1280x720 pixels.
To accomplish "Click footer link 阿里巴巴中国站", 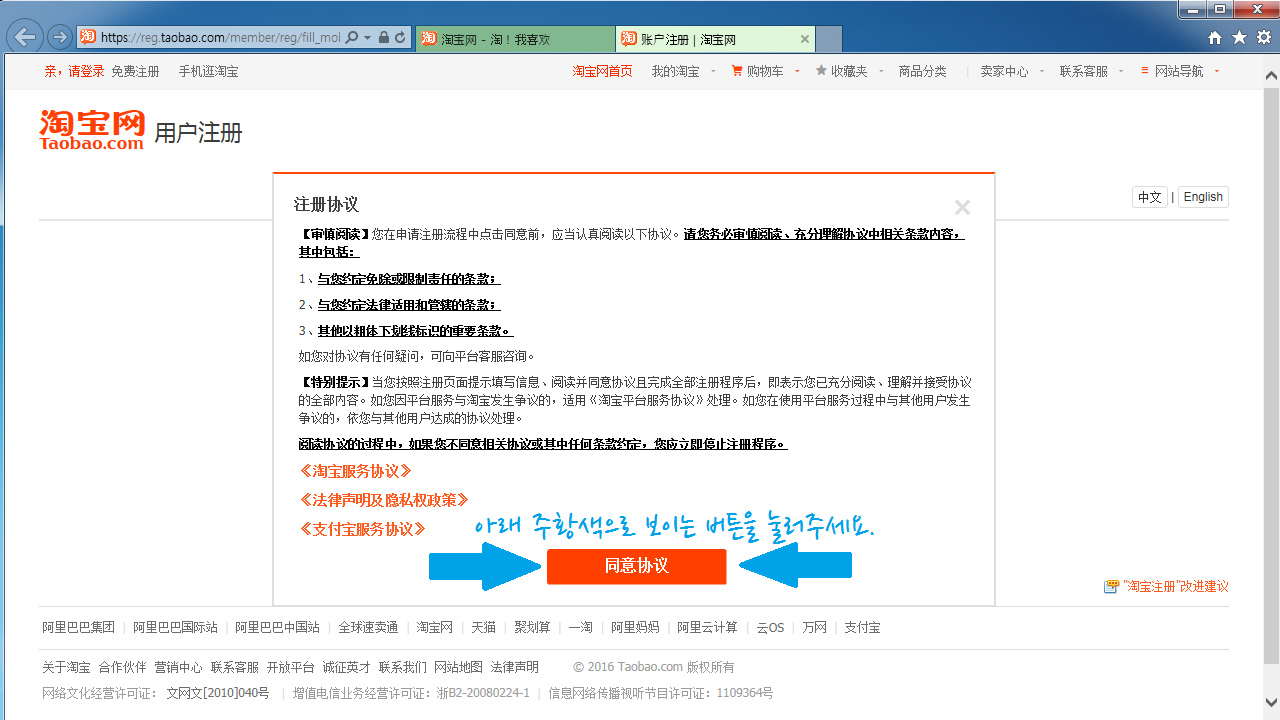I will [x=277, y=627].
